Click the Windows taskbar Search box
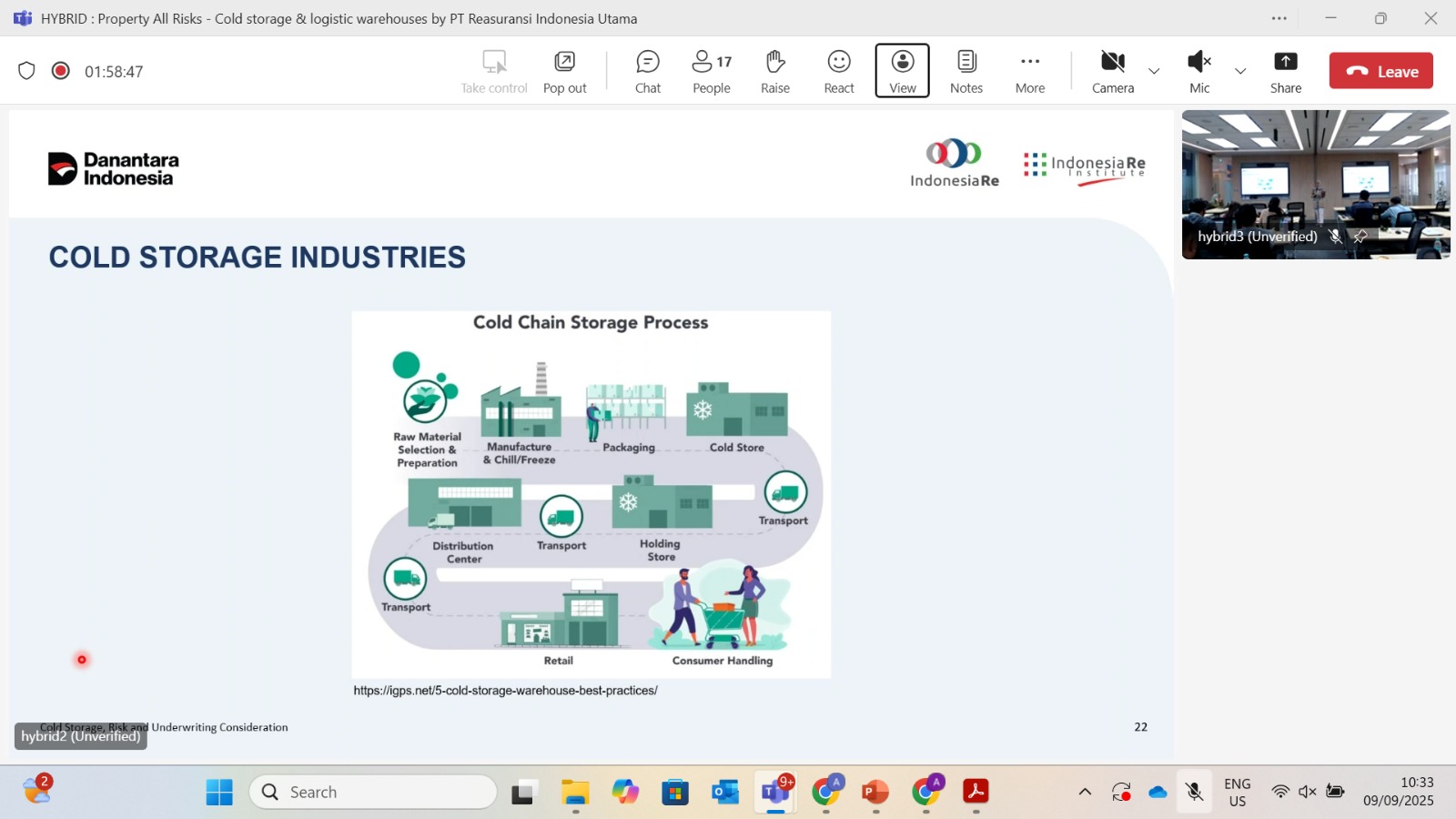The height and width of the screenshot is (819, 1456). coord(373,792)
